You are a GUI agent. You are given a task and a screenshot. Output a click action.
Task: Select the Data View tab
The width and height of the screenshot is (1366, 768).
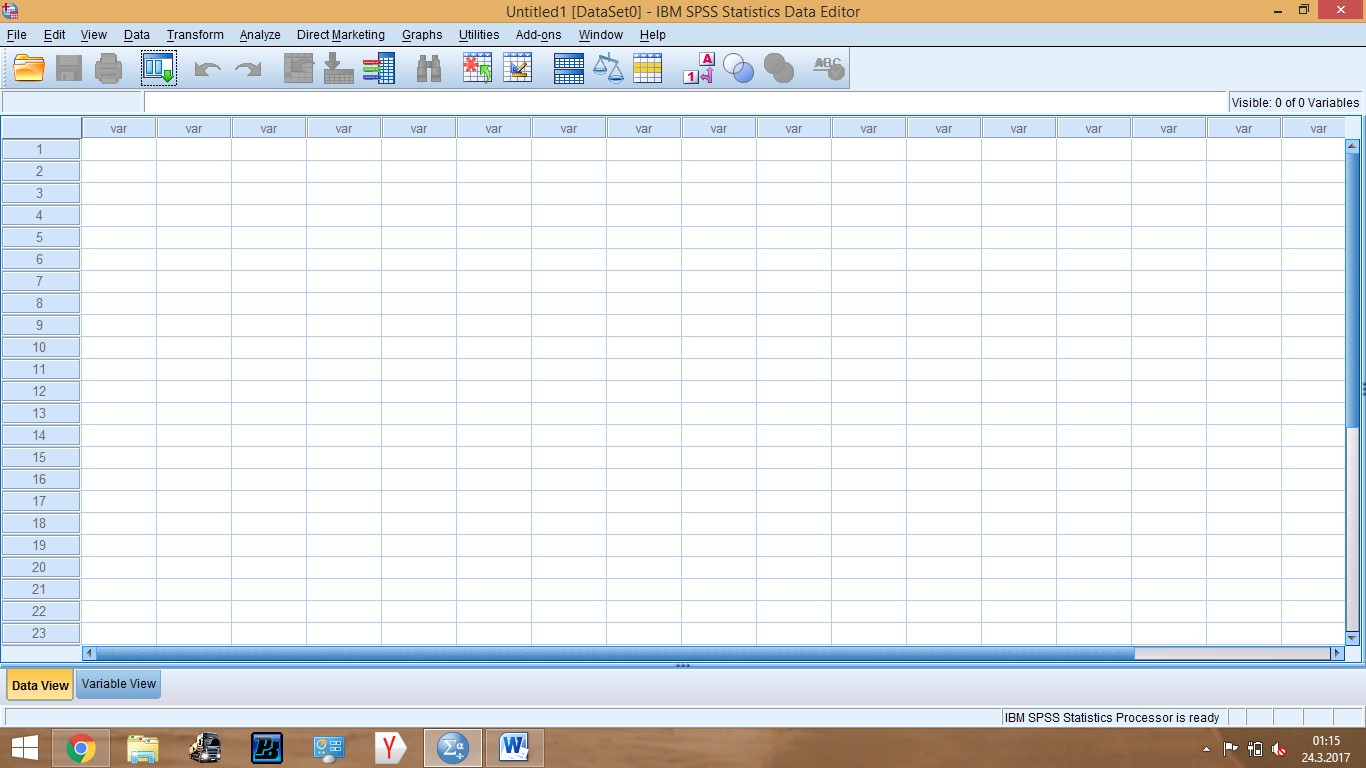pyautogui.click(x=40, y=685)
